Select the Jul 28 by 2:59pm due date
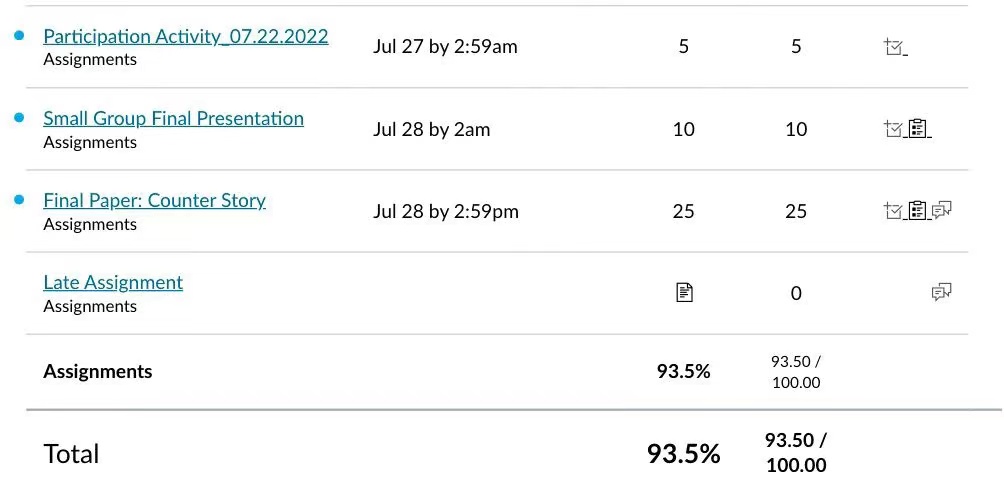 coord(446,211)
